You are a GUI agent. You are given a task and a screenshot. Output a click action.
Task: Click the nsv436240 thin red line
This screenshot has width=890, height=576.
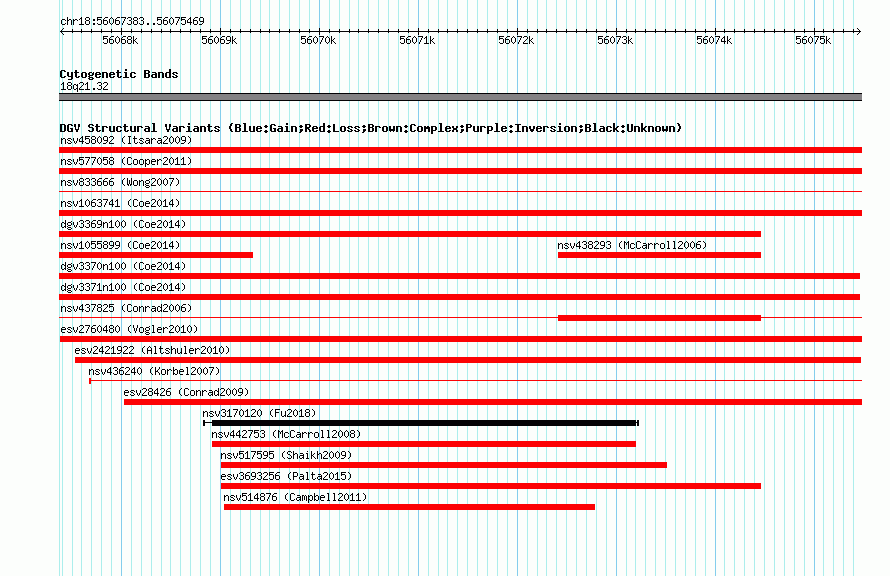(476, 381)
